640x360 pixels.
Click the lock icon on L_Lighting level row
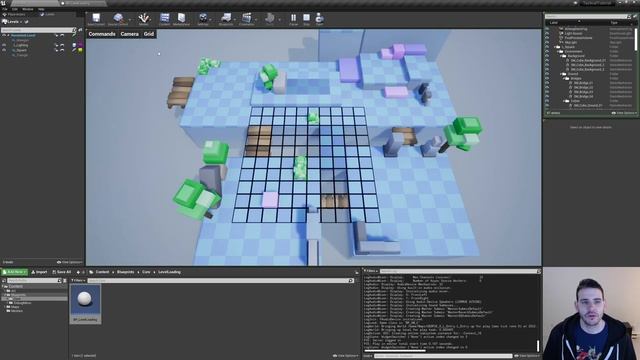56,45
